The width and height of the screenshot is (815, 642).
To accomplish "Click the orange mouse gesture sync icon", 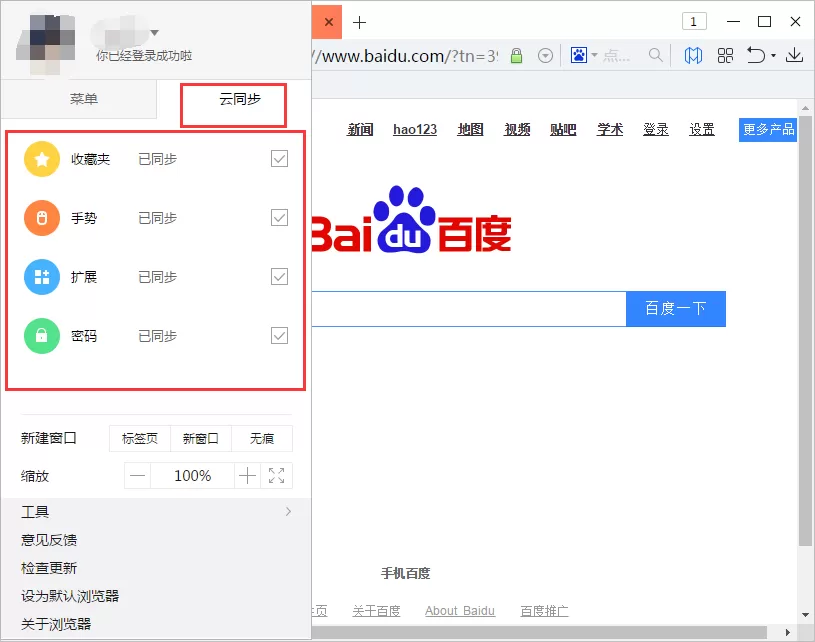I will (42, 218).
